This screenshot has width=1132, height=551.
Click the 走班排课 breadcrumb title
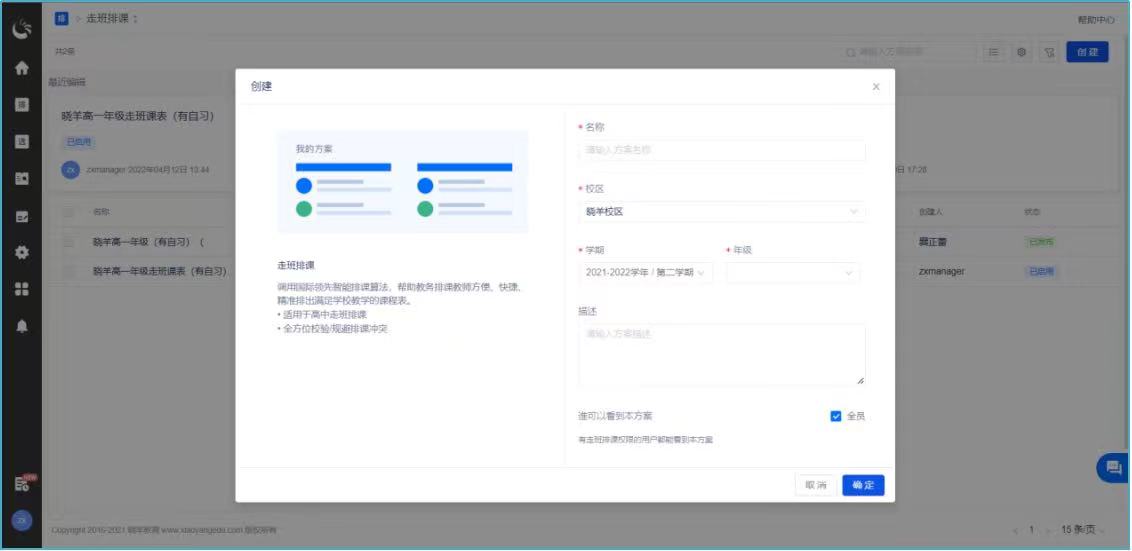112,19
